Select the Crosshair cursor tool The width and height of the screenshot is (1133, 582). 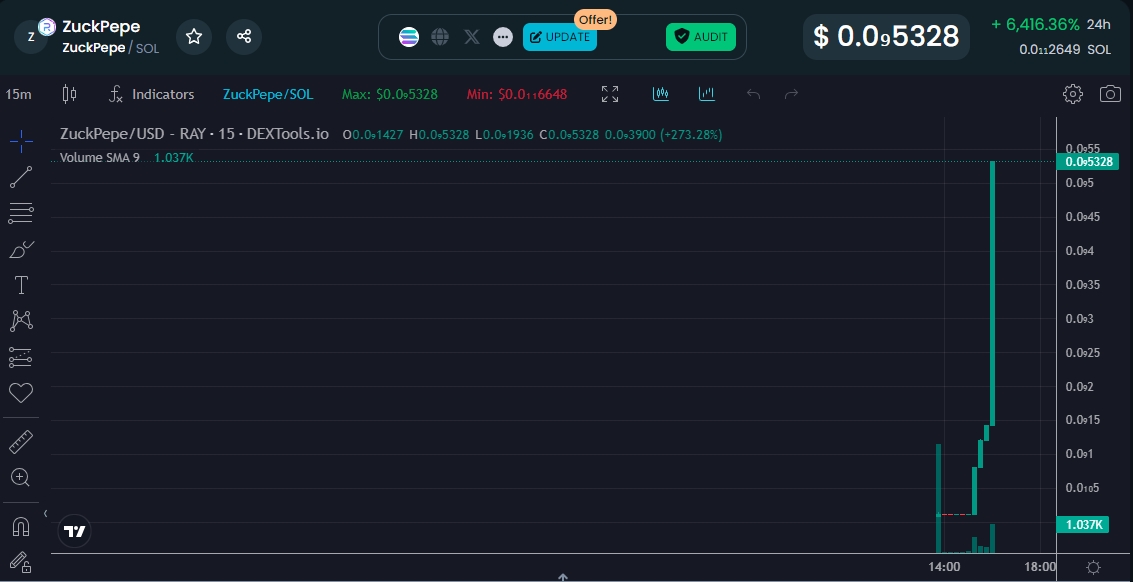(x=21, y=141)
